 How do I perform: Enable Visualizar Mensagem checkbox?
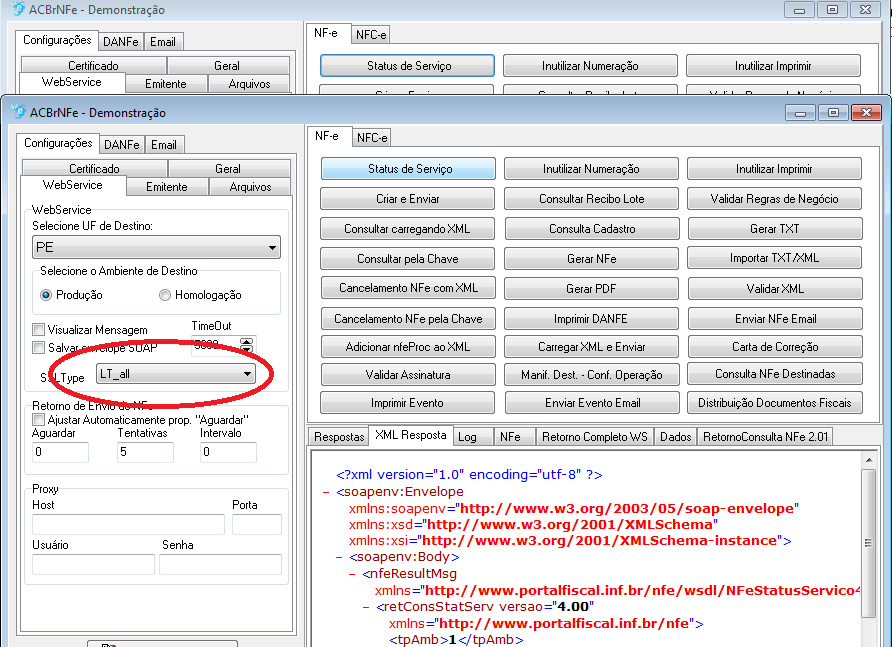(x=39, y=329)
